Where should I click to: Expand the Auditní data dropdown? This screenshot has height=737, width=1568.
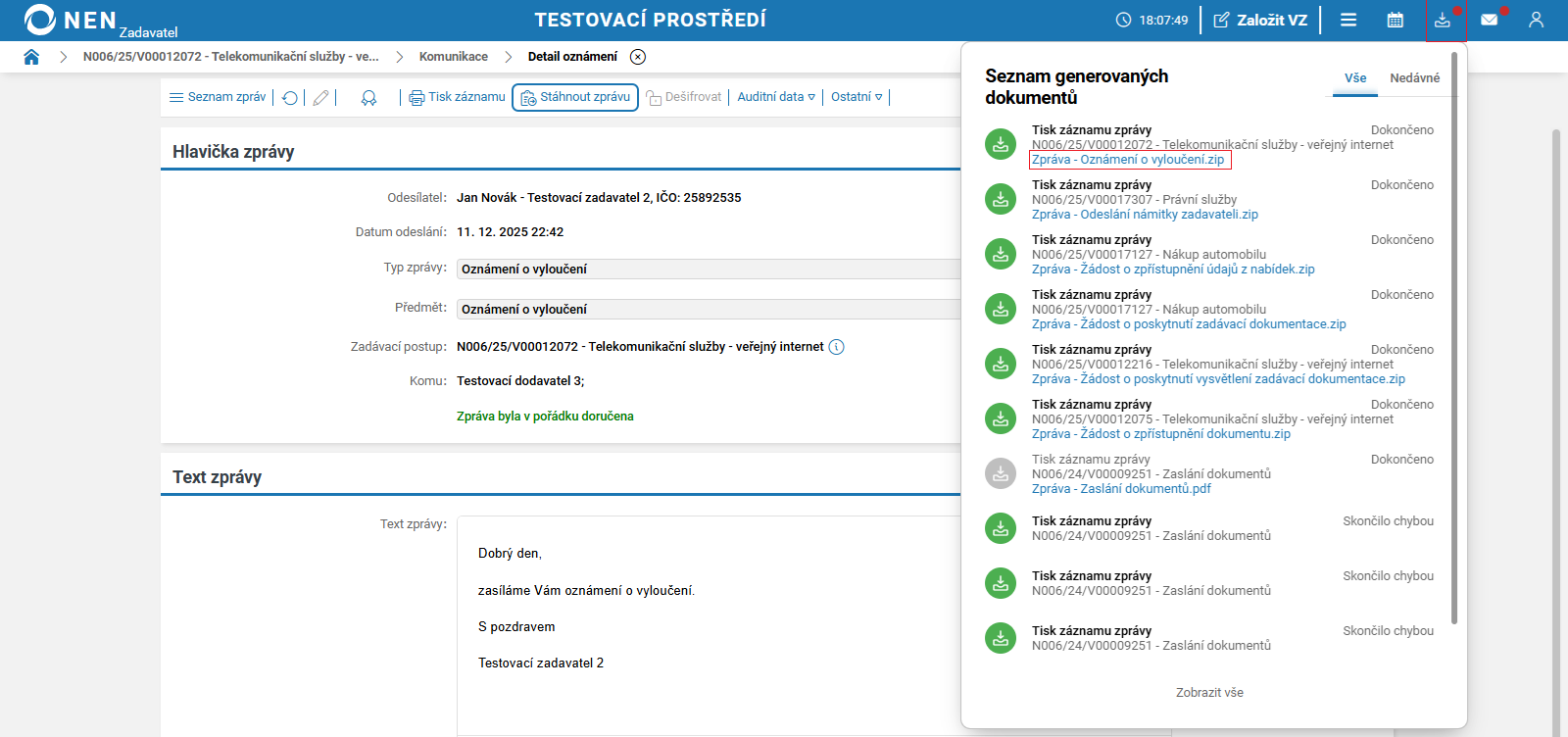(x=776, y=97)
